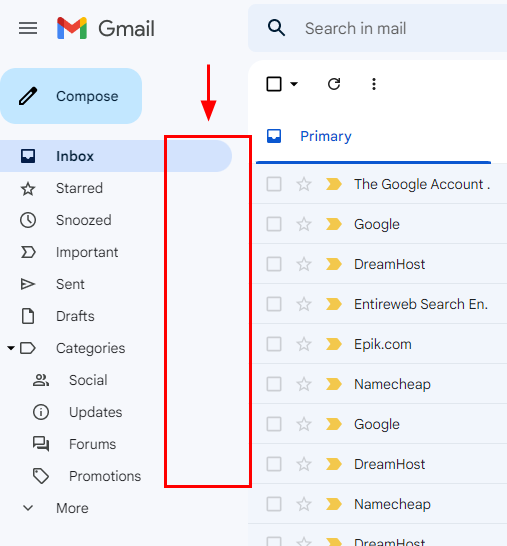507x546 pixels.
Task: Open the Inbox folder
Action: coord(116,156)
